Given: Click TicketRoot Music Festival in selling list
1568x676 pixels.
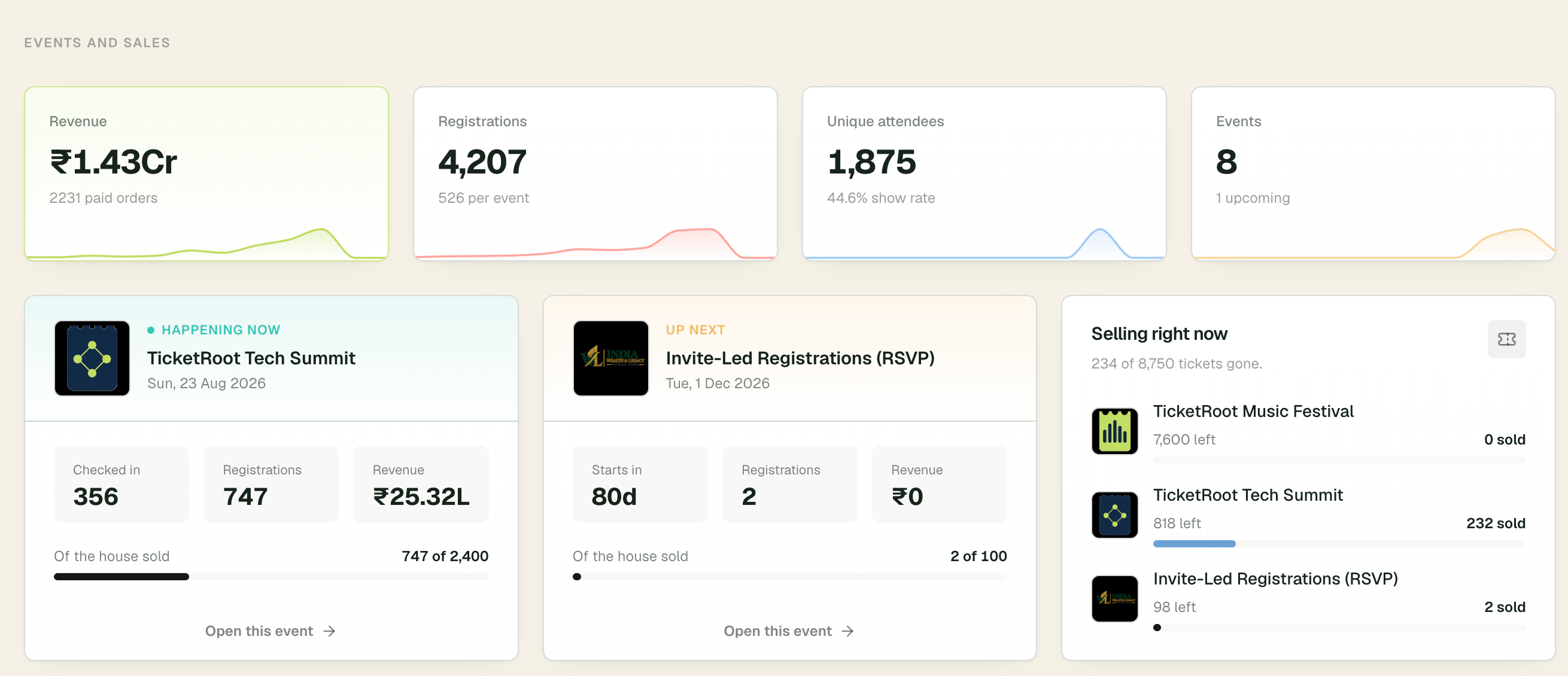Looking at the screenshot, I should (1253, 412).
